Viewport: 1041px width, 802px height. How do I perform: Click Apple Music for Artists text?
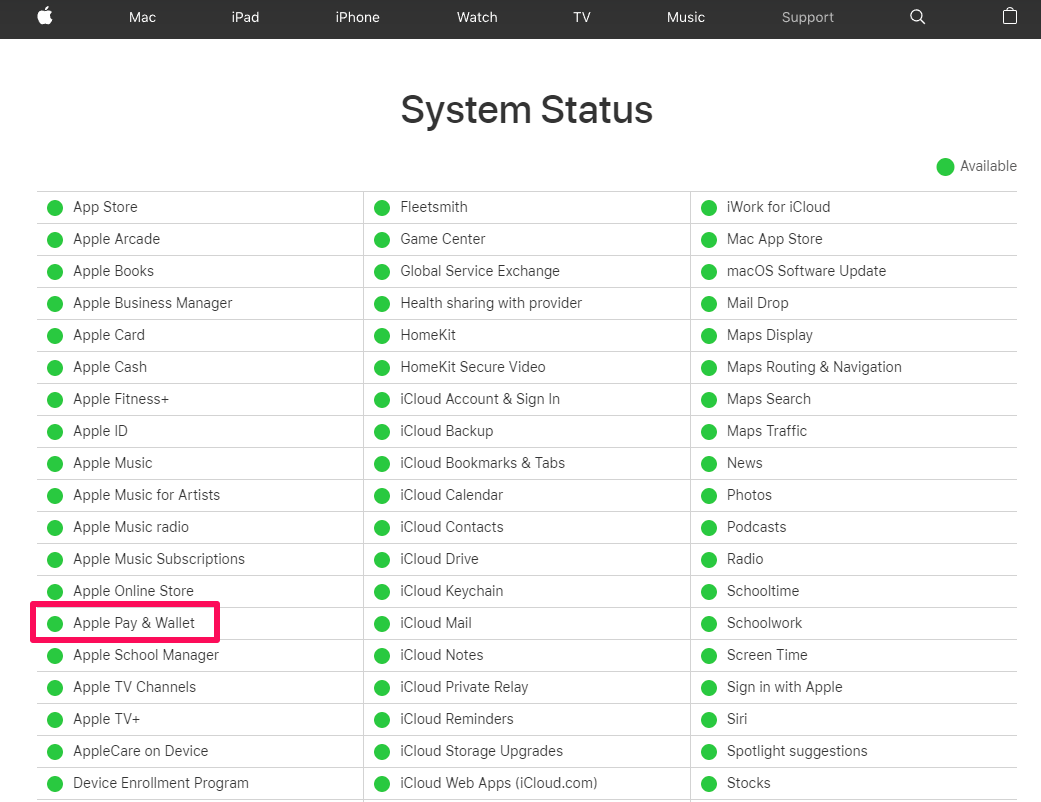coord(147,495)
